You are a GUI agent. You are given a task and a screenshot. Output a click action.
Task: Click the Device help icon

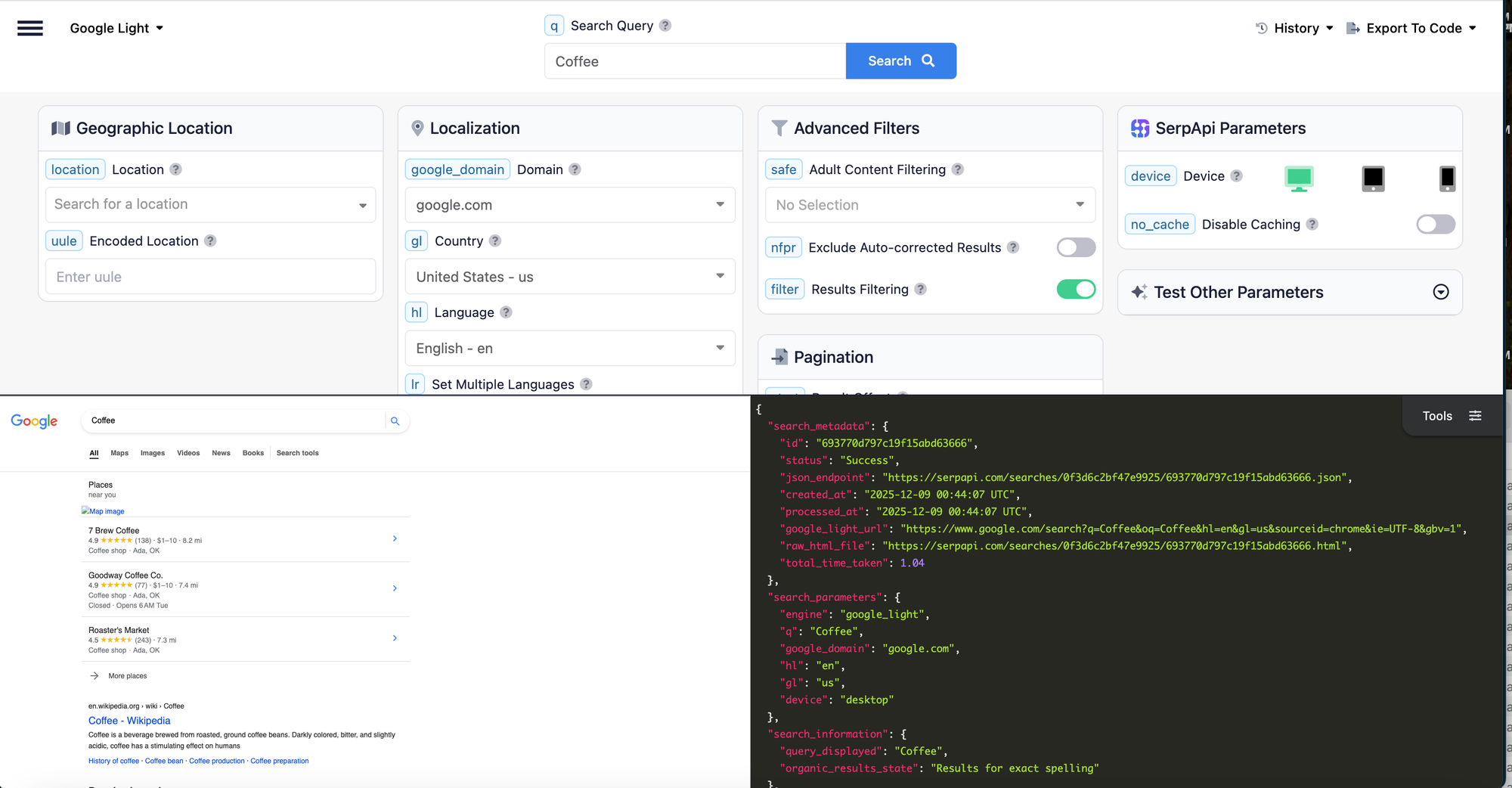[x=1237, y=176]
